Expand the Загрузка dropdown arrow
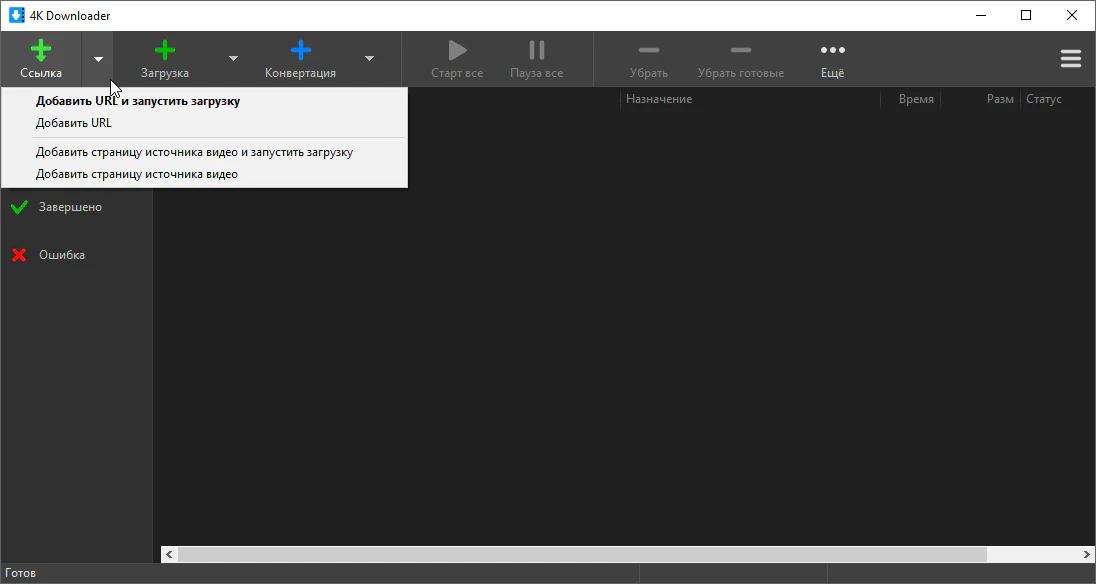 pyautogui.click(x=233, y=59)
